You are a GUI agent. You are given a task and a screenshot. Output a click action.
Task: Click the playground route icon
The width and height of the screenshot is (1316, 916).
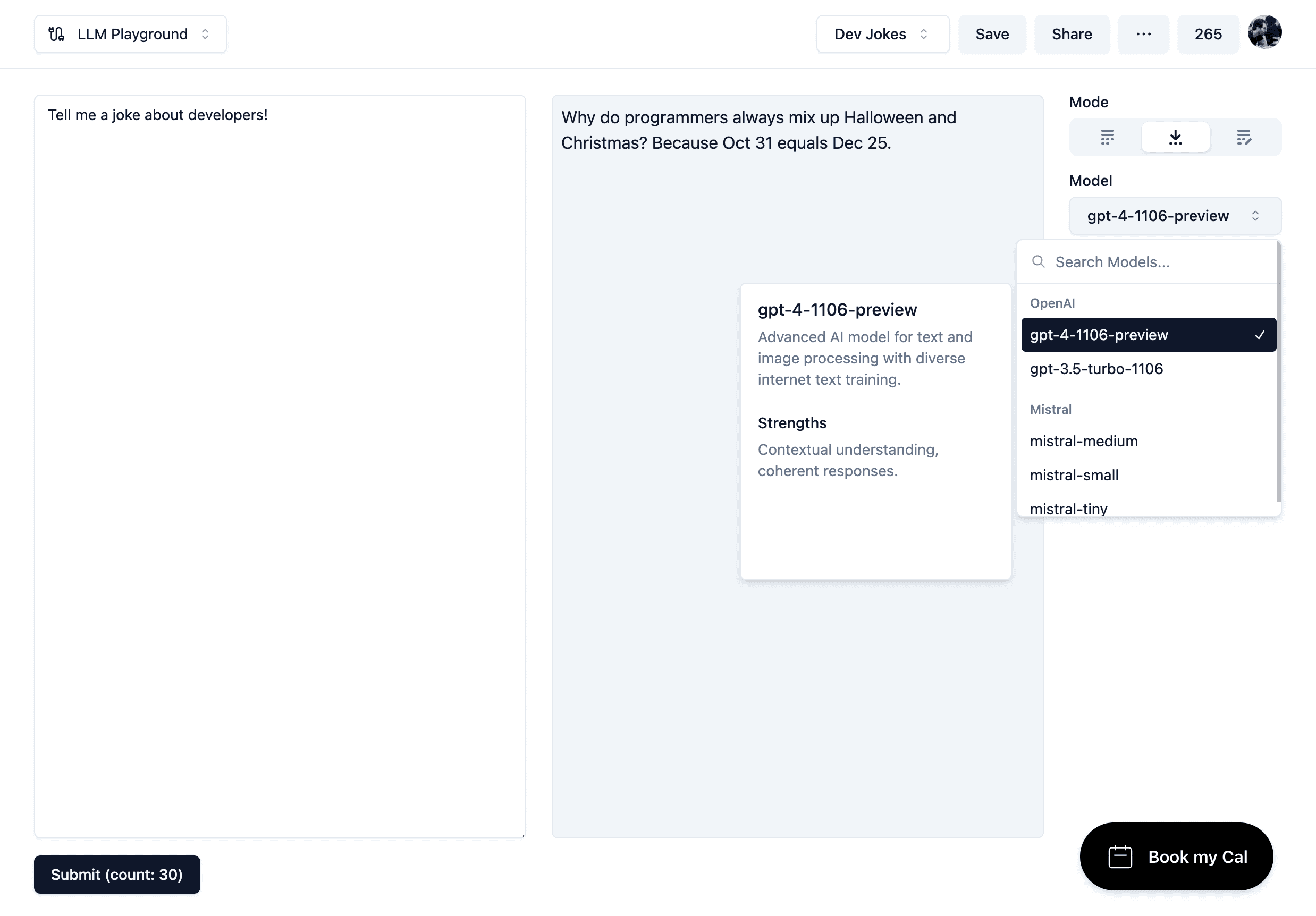tap(56, 35)
